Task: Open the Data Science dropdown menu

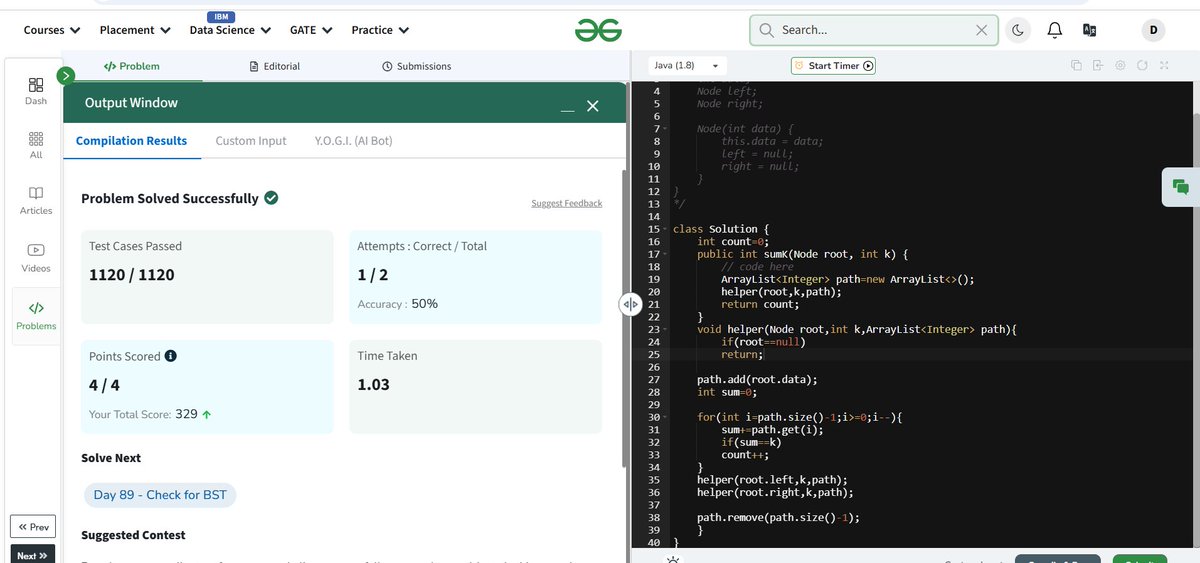Action: 231,30
